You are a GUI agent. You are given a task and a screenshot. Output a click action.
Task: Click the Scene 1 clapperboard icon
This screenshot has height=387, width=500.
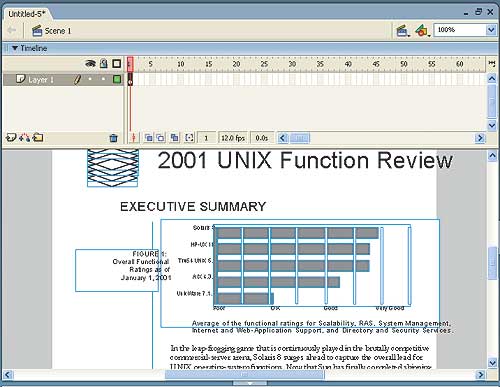point(37,31)
